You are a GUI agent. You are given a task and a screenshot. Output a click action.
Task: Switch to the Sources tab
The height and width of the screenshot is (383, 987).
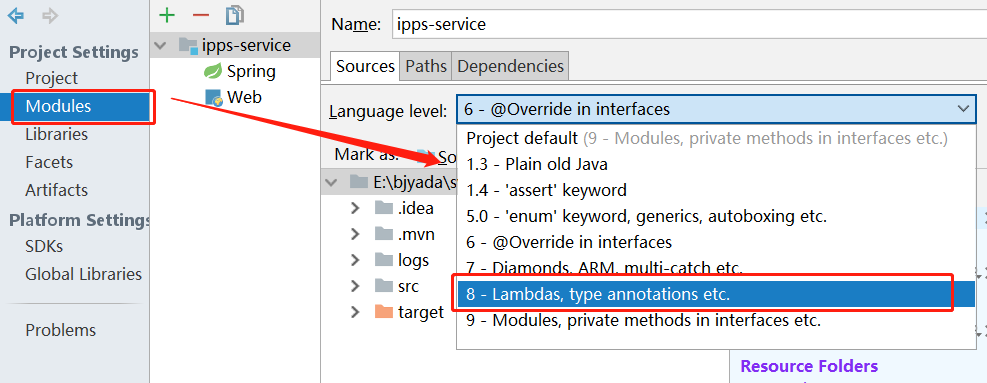point(365,66)
